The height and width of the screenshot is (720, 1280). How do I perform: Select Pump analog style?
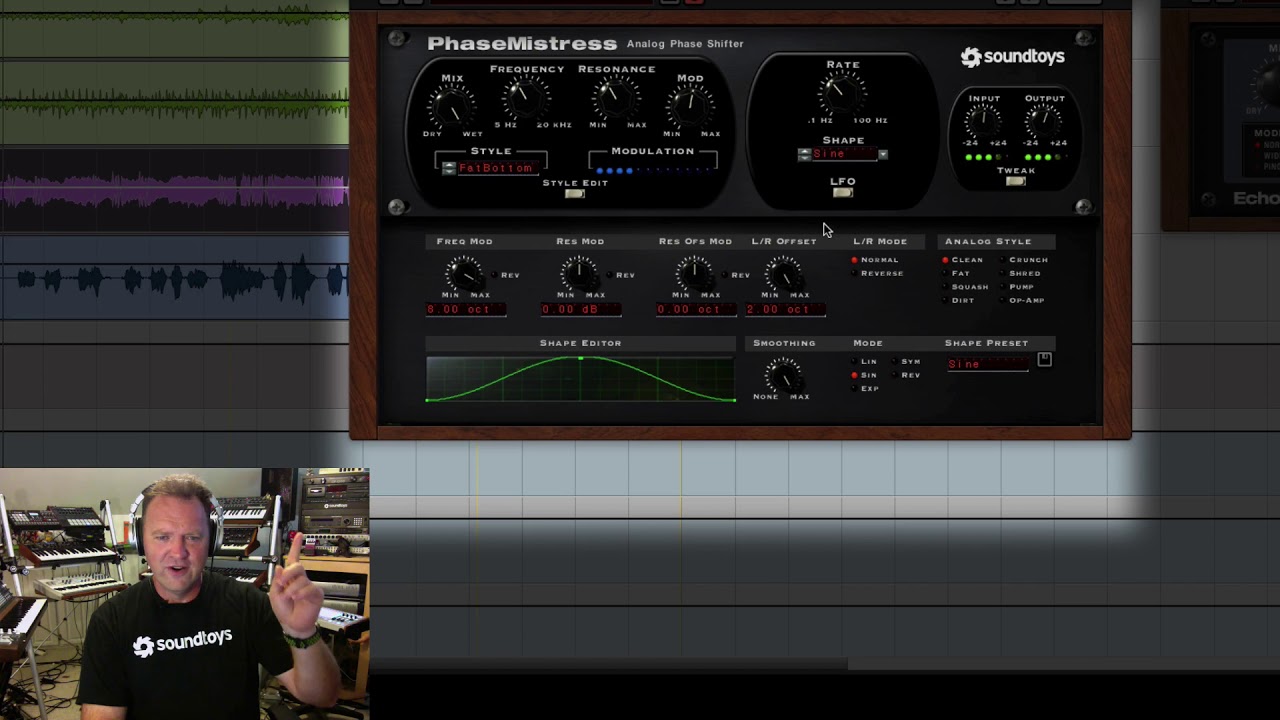pyautogui.click(x=1016, y=287)
